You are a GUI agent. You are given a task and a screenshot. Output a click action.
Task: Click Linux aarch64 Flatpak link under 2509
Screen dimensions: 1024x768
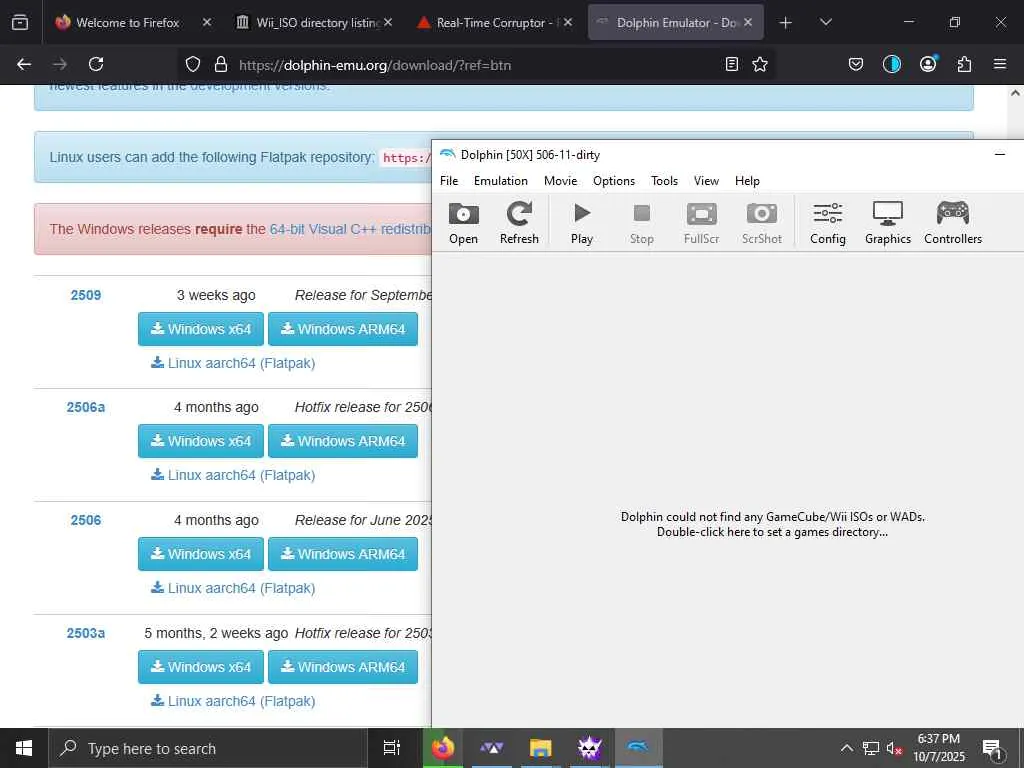click(233, 363)
